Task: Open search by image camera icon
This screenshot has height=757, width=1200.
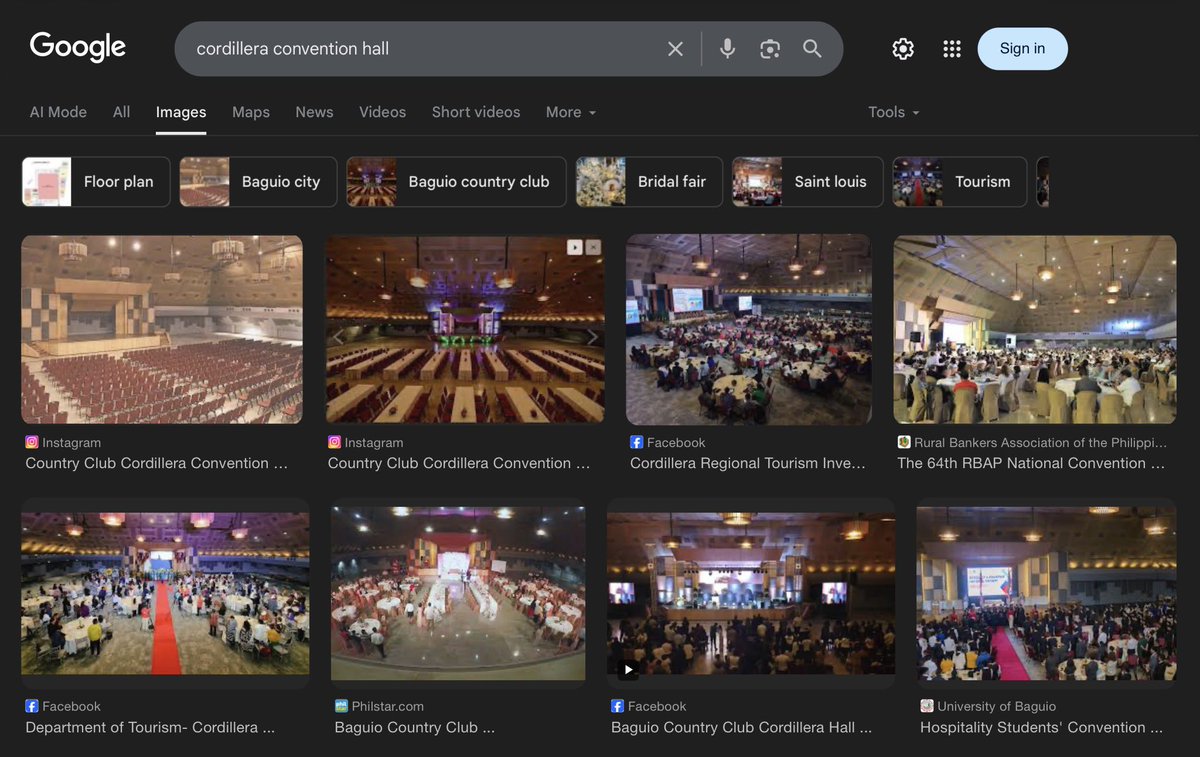Action: tap(770, 49)
